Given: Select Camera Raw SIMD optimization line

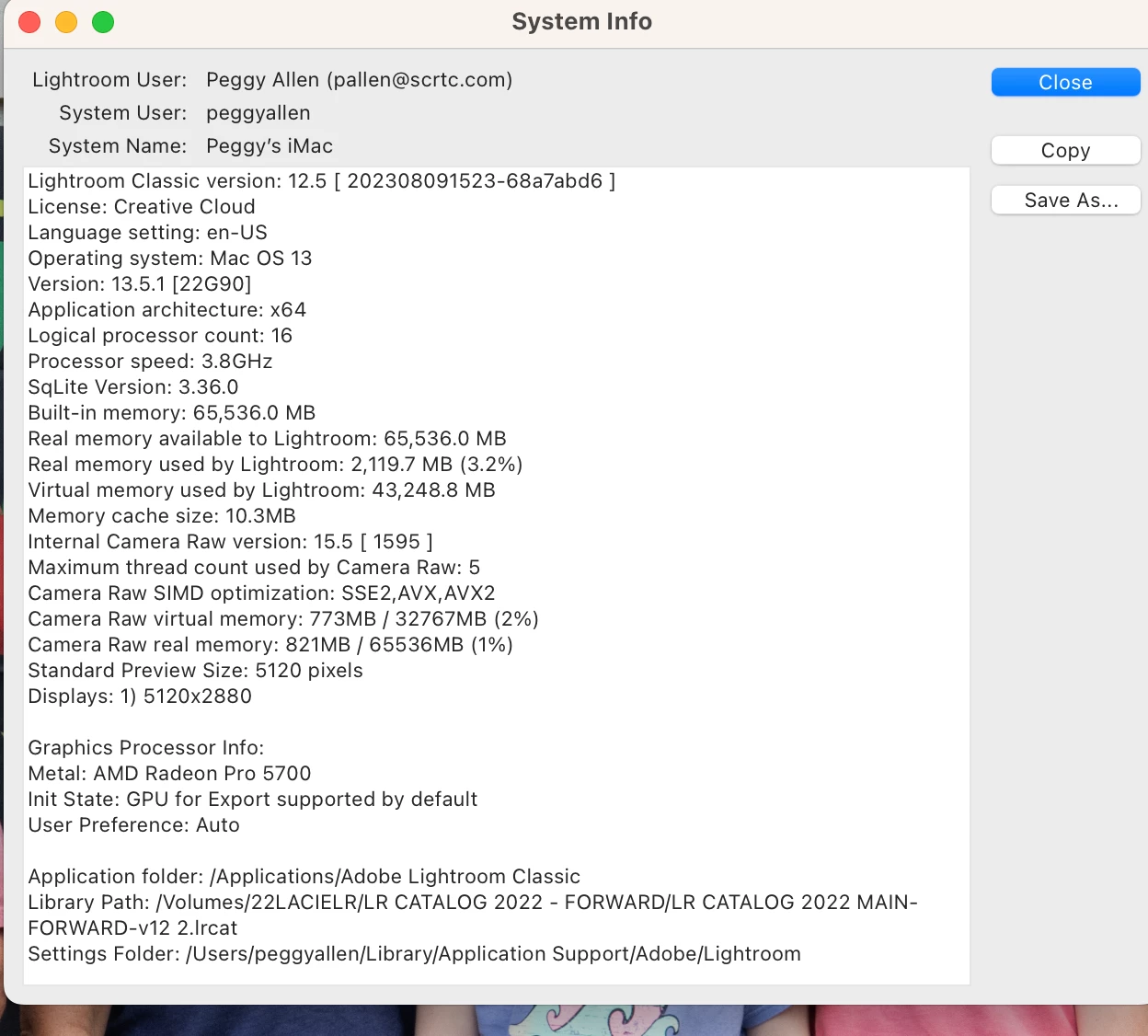Looking at the screenshot, I should tap(262, 593).
